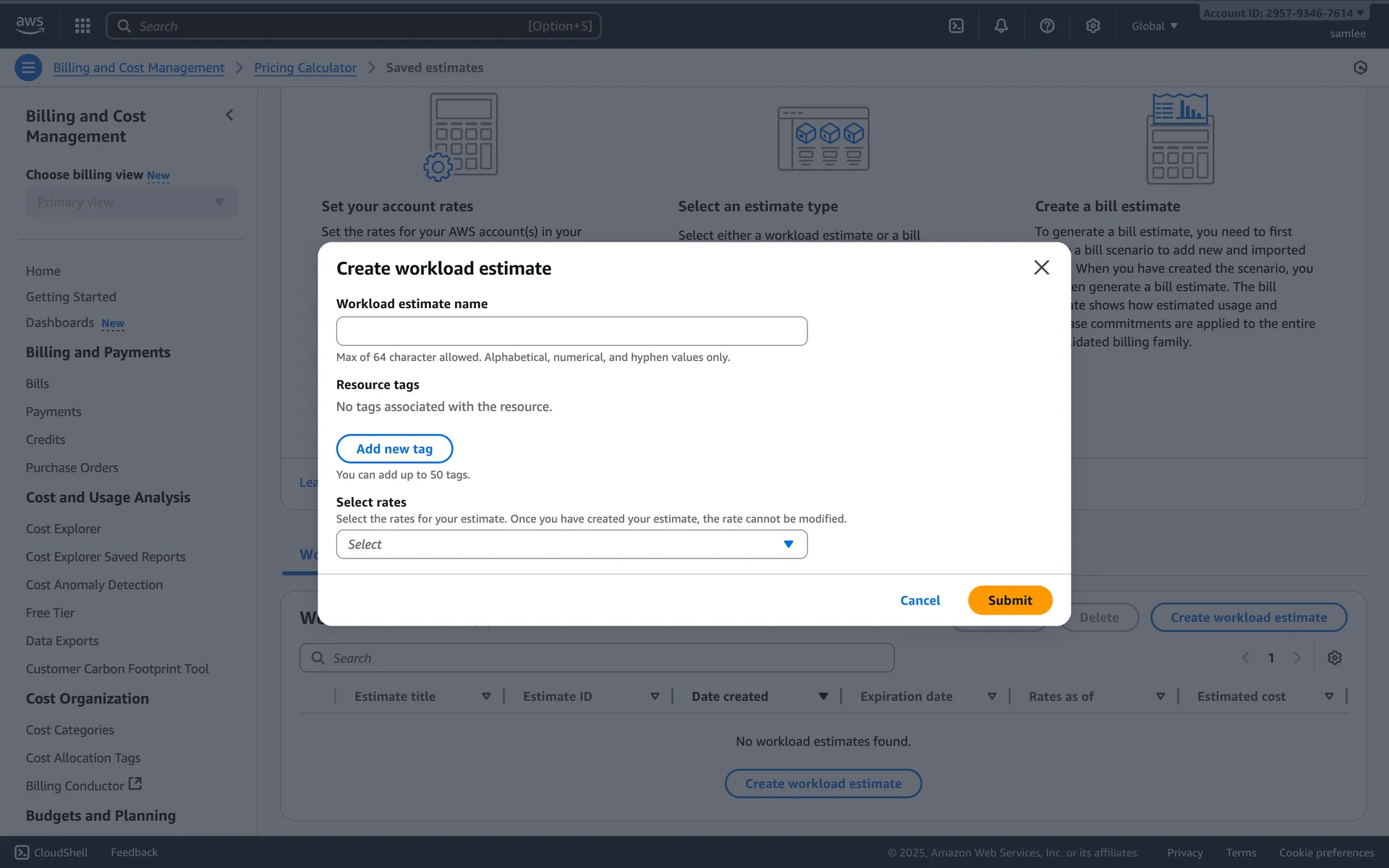Open Cost Explorer in sidebar
1389x868 pixels.
(x=64, y=529)
